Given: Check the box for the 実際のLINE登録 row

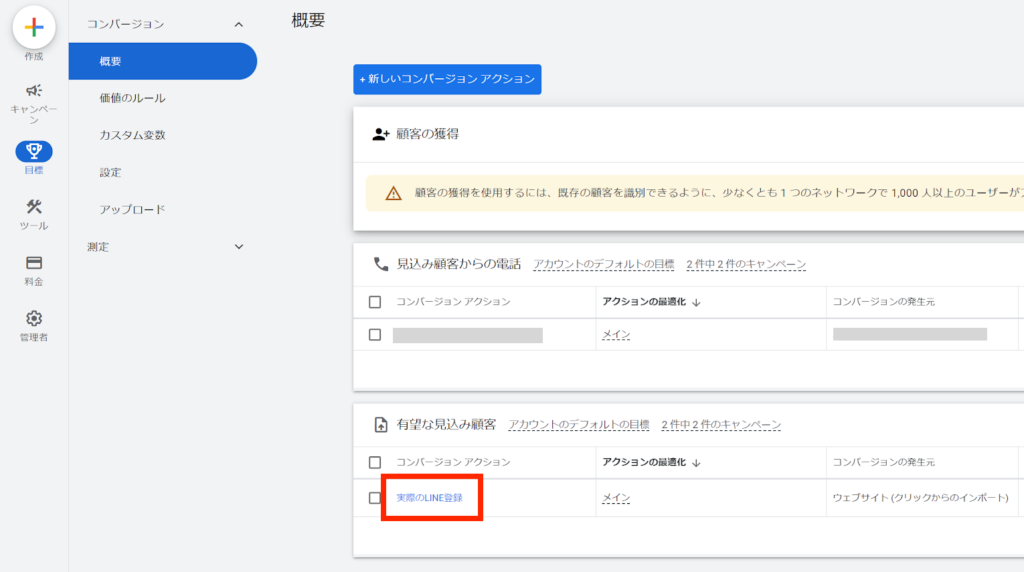Looking at the screenshot, I should pyautogui.click(x=375, y=498).
